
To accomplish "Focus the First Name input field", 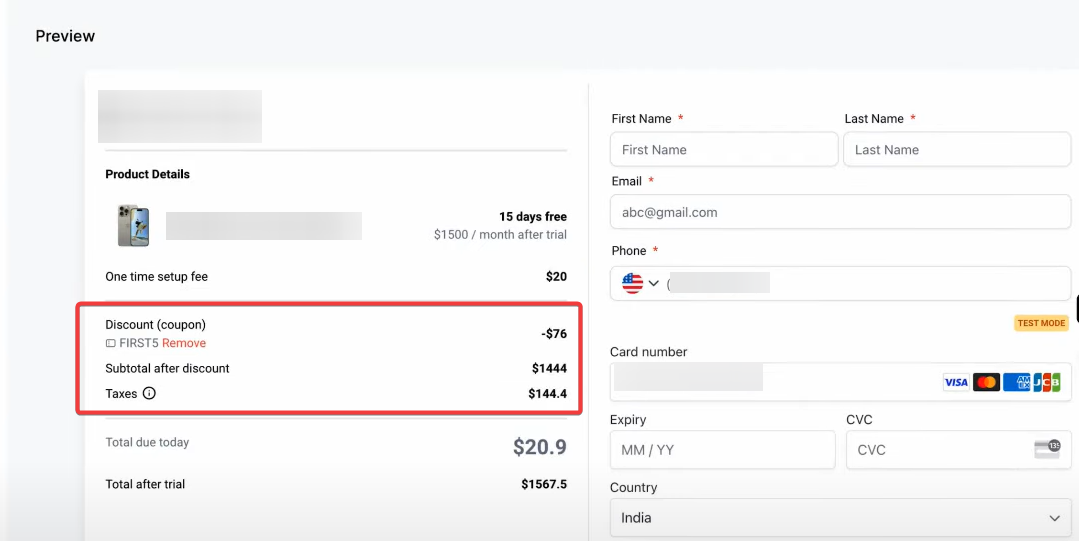I will (x=724, y=150).
